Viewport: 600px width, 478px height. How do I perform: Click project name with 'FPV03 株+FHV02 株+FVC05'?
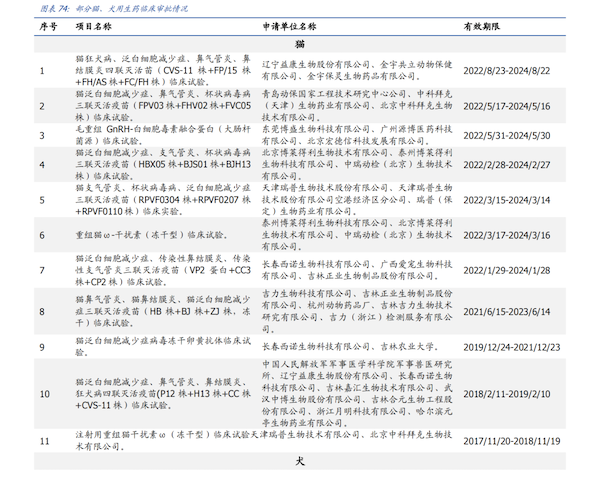coord(163,106)
